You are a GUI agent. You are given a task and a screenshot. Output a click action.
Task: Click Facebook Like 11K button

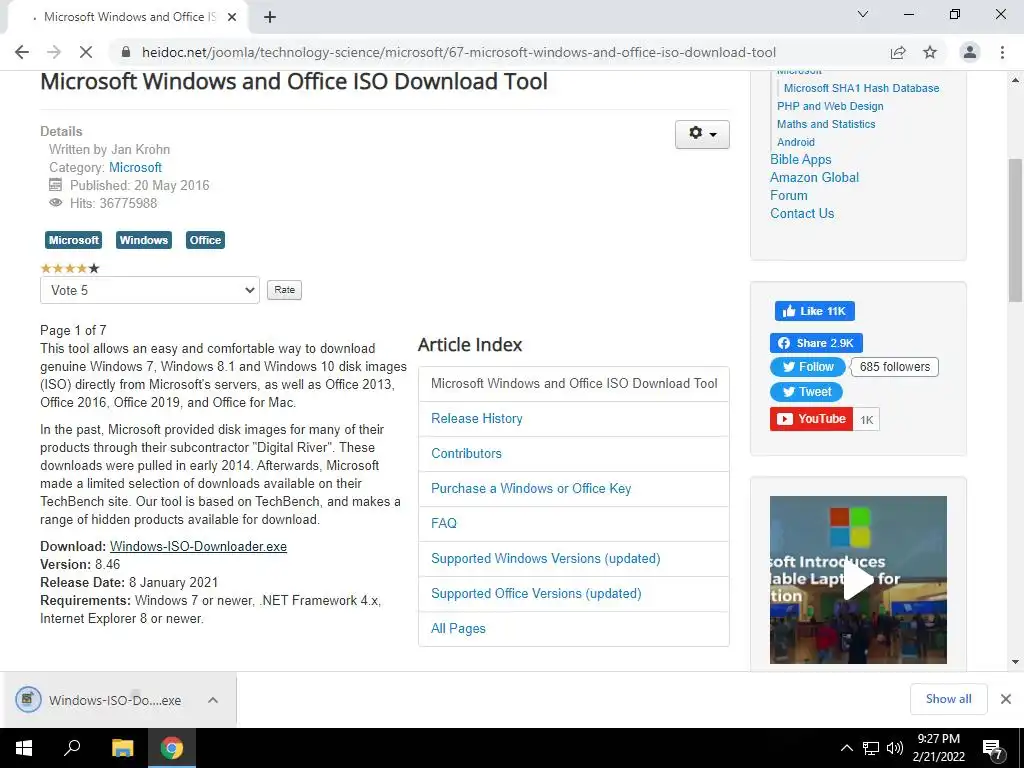click(814, 311)
